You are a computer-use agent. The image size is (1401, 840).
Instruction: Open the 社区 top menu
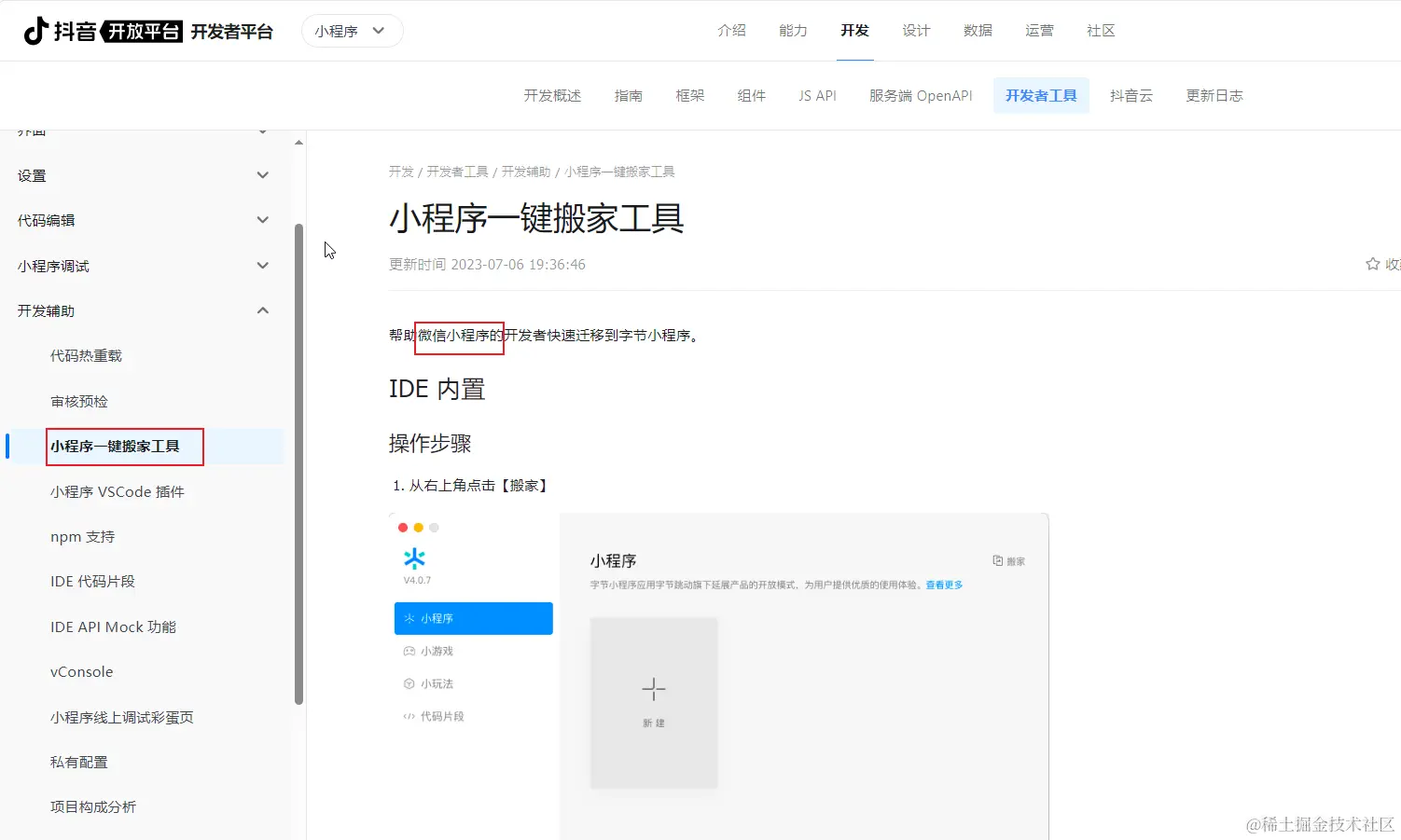coord(1101,31)
